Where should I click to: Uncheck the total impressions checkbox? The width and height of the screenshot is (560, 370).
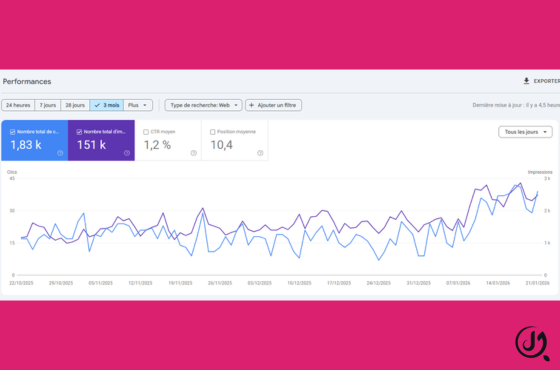[x=79, y=132]
